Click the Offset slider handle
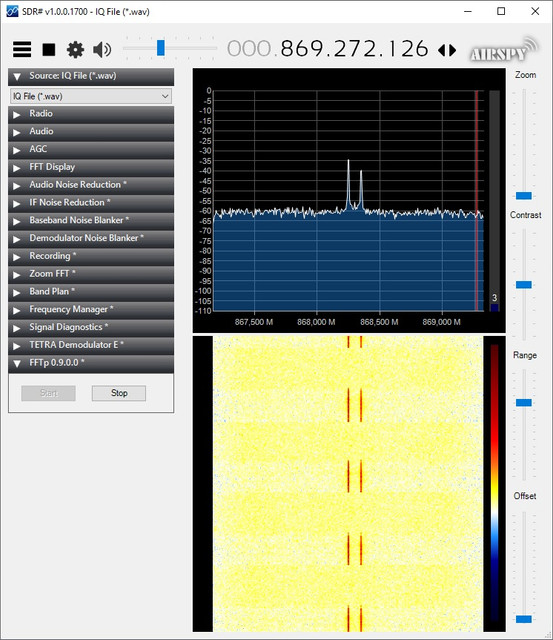Image resolution: width=553 pixels, height=640 pixels. [x=524, y=619]
